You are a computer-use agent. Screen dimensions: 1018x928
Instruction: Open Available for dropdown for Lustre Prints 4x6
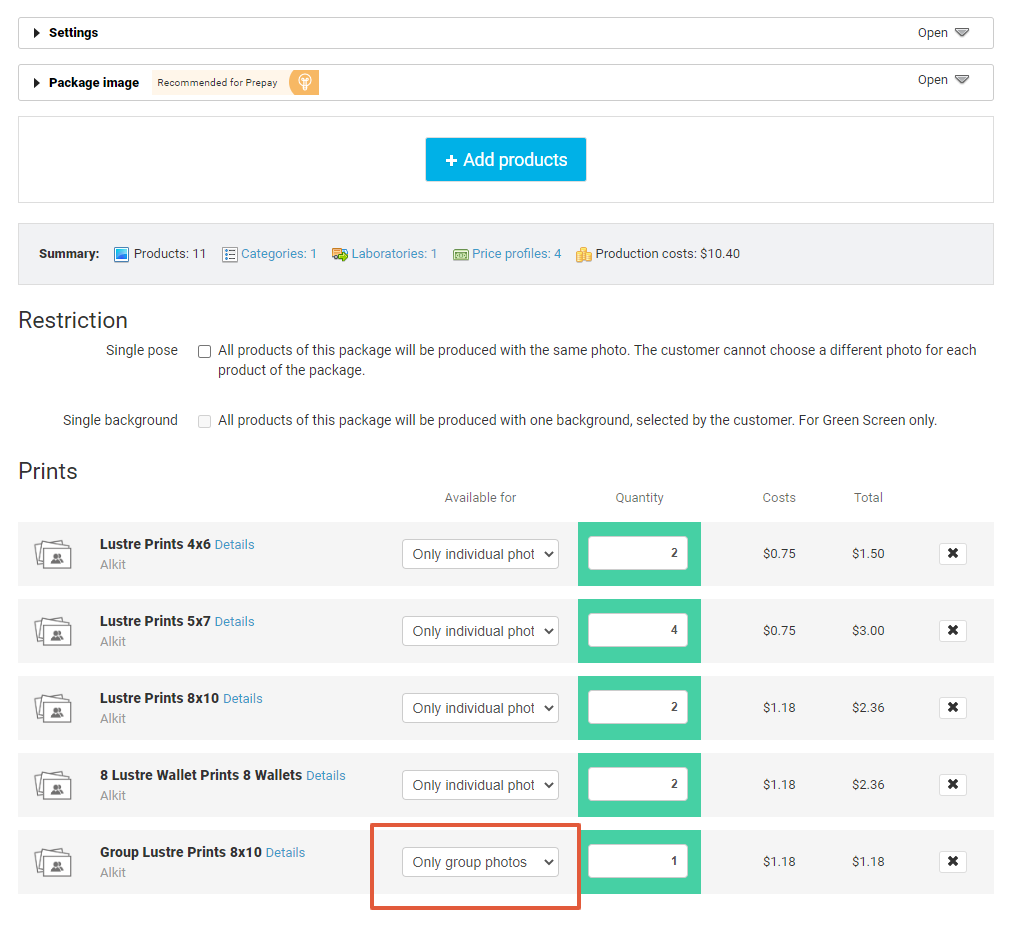pyautogui.click(x=480, y=555)
